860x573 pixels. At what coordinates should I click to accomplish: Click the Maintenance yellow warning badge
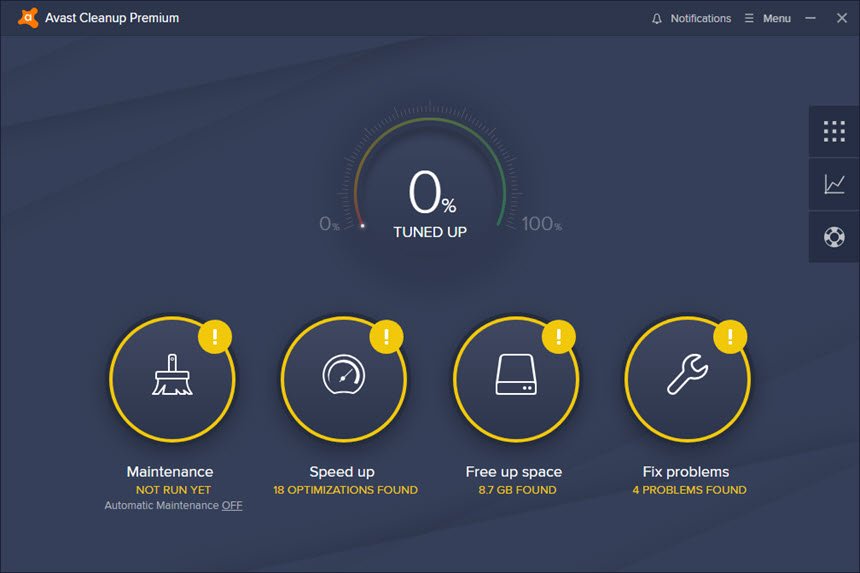coord(215,337)
